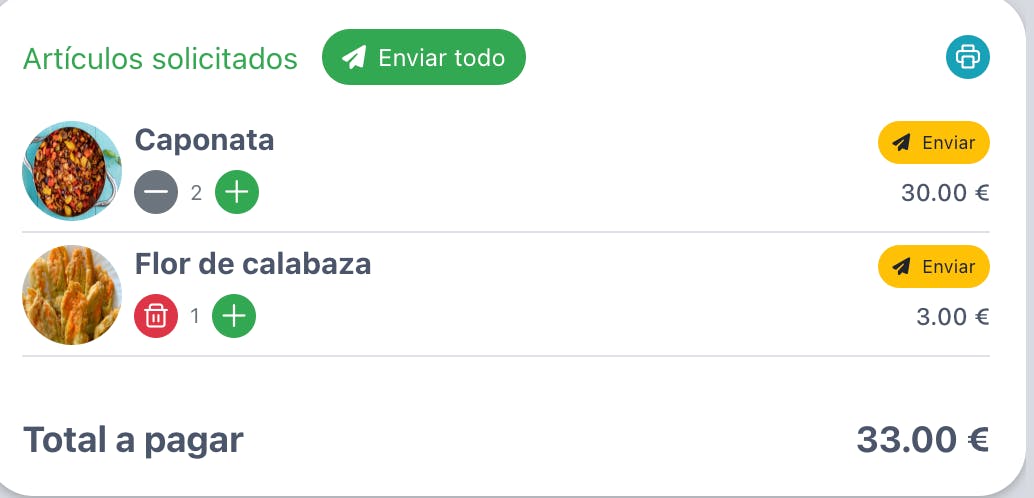Click the 'Artículos solicitados' heading
Image resolution: width=1034 pixels, height=498 pixels.
pyautogui.click(x=160, y=59)
